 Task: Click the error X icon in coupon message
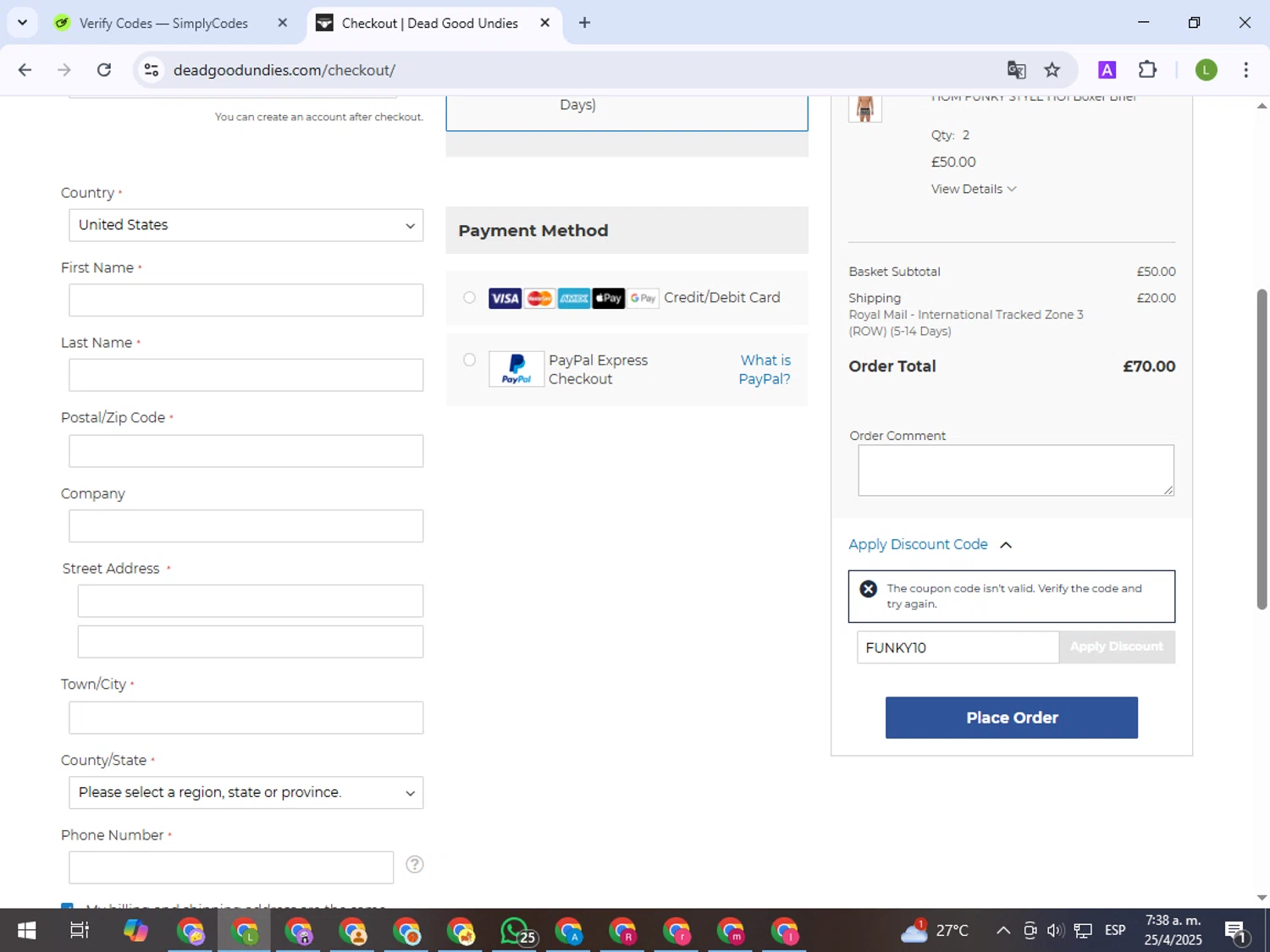tap(868, 589)
